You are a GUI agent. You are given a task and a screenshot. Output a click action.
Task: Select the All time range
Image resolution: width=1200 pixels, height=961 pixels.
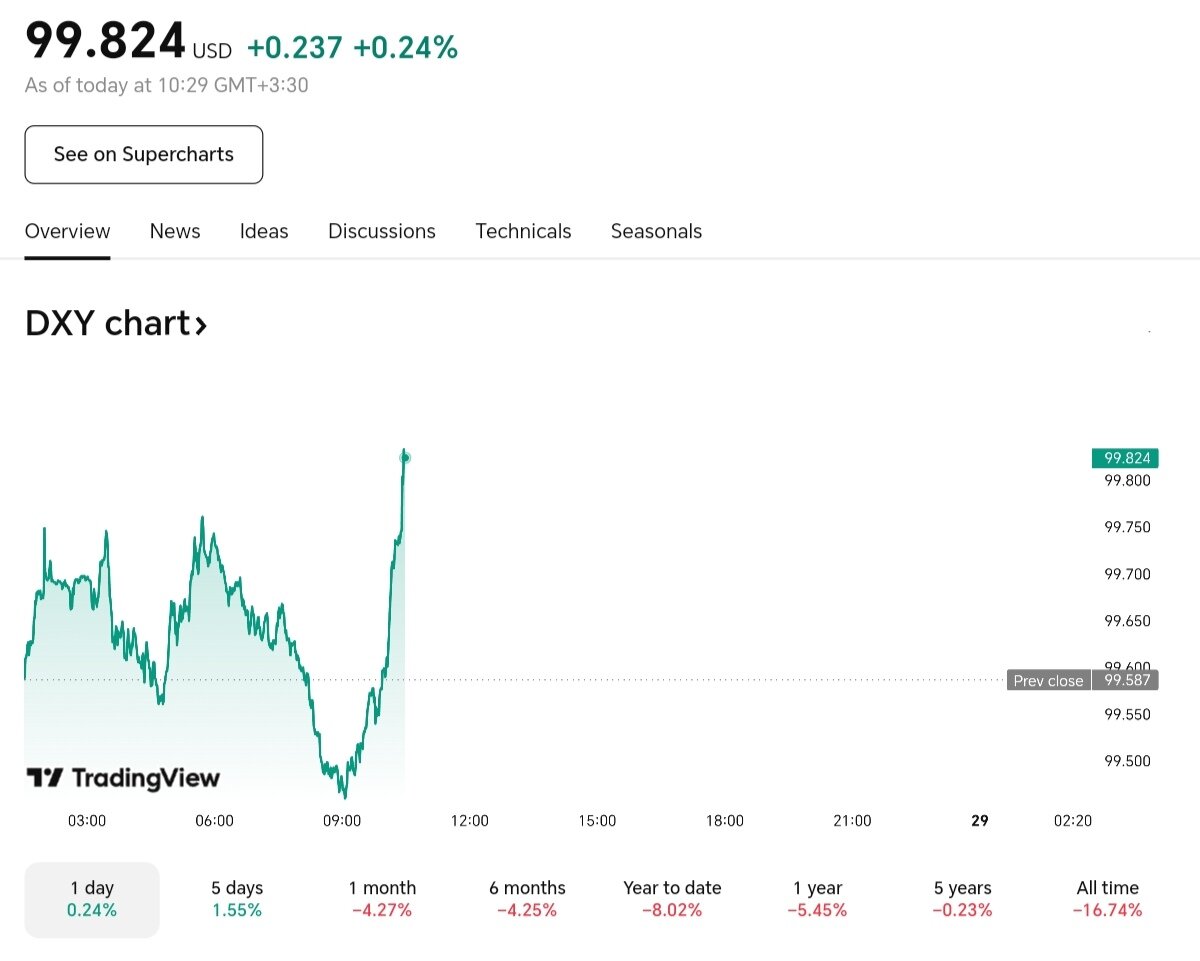[1107, 899]
